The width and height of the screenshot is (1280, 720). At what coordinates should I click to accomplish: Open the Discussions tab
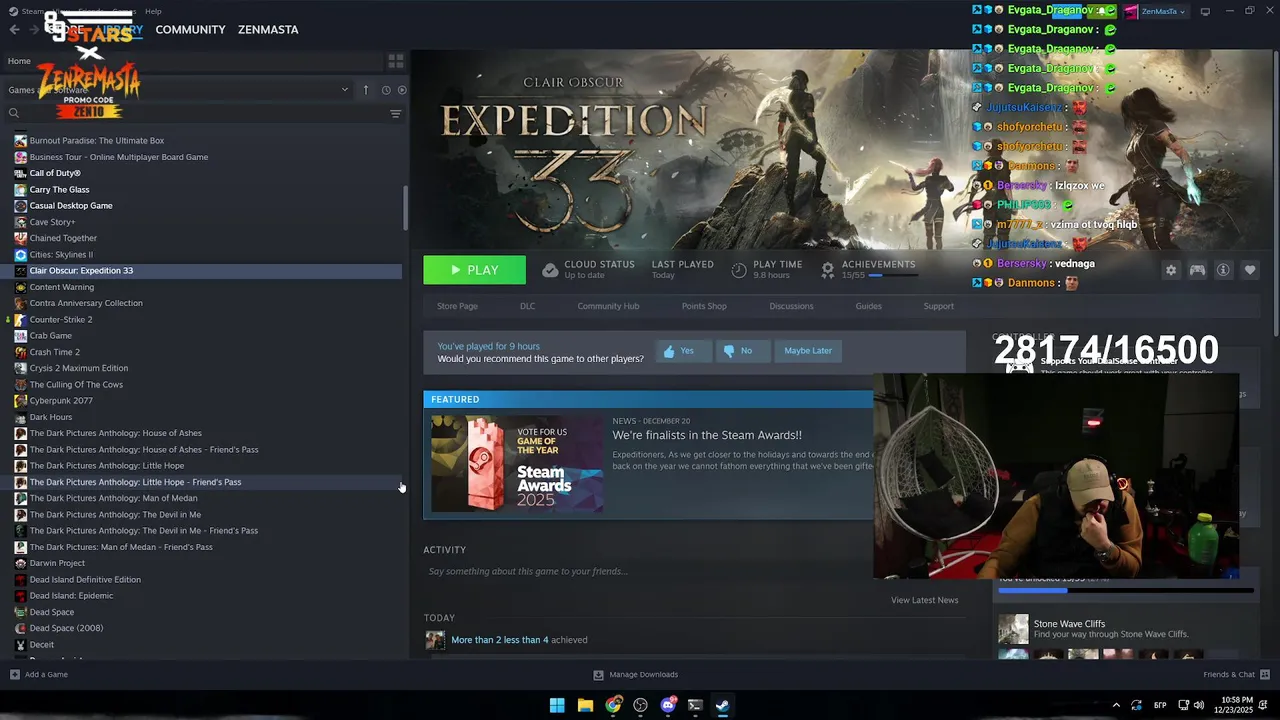tap(791, 306)
